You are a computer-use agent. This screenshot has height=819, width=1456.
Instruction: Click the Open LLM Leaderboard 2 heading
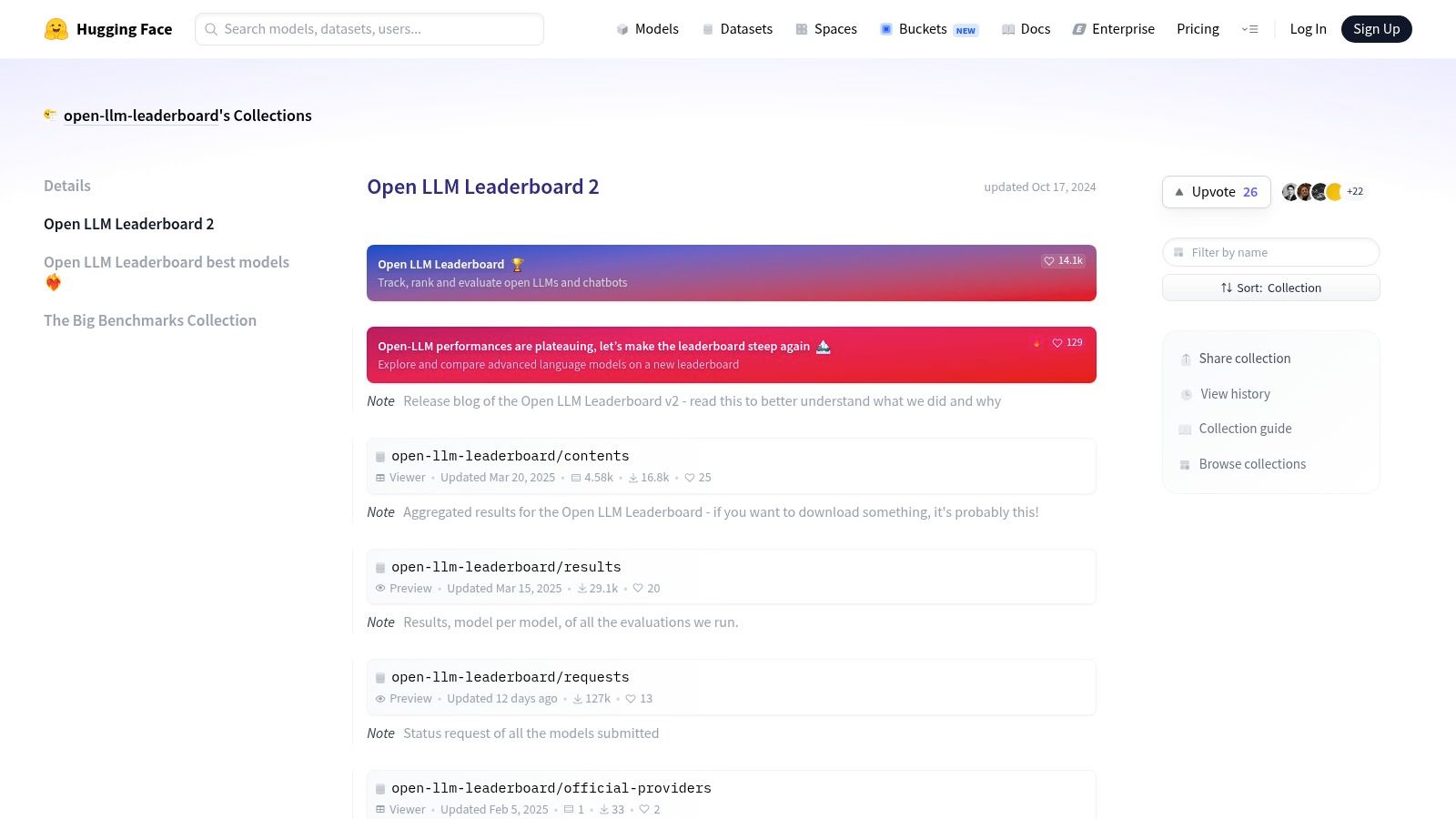tap(483, 187)
